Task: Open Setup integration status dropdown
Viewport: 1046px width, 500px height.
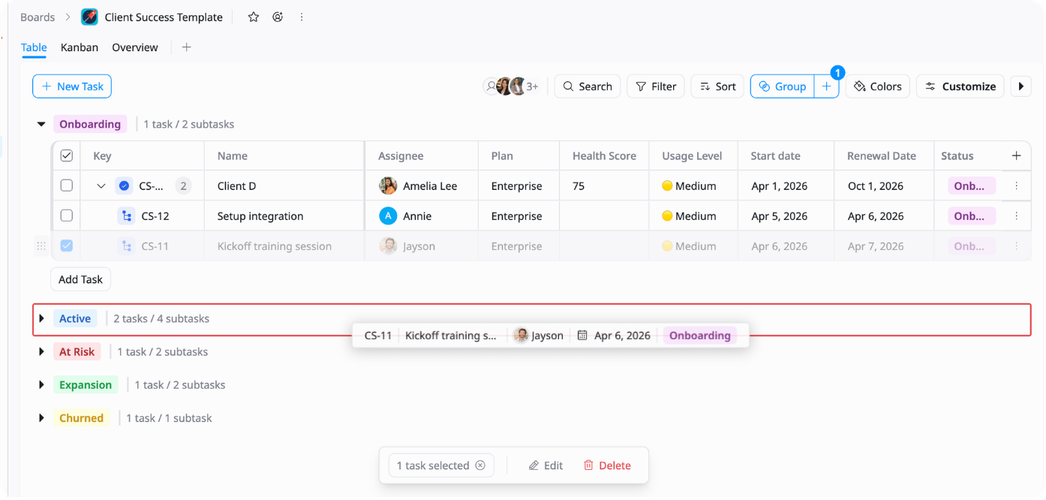Action: click(971, 216)
